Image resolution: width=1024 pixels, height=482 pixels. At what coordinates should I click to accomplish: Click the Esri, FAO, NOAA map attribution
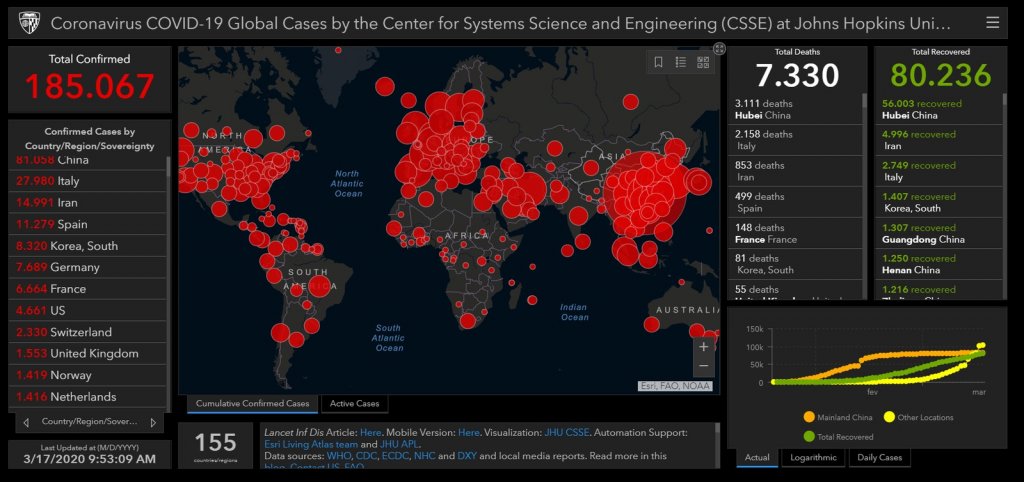coord(675,386)
